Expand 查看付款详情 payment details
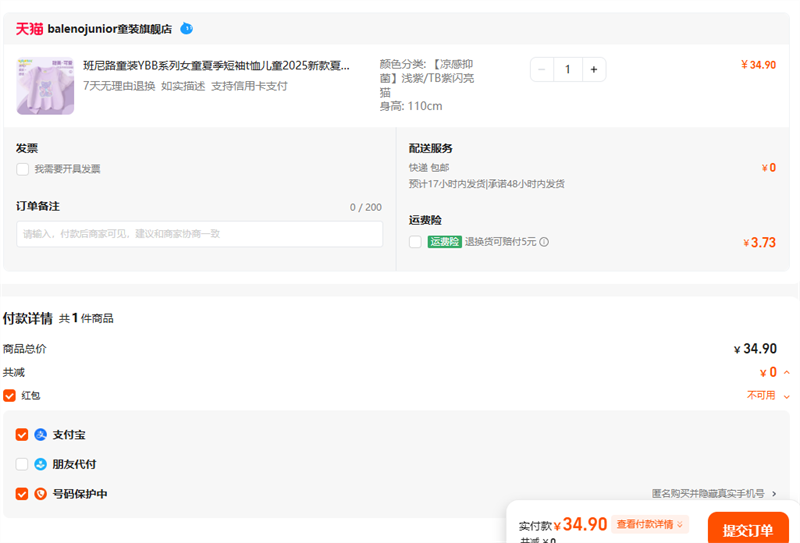The image size is (800, 543). click(650, 524)
